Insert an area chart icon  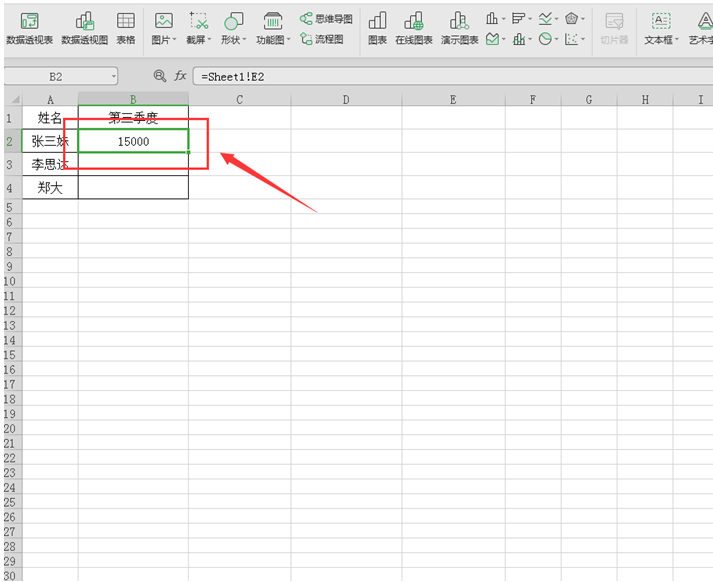click(x=492, y=39)
